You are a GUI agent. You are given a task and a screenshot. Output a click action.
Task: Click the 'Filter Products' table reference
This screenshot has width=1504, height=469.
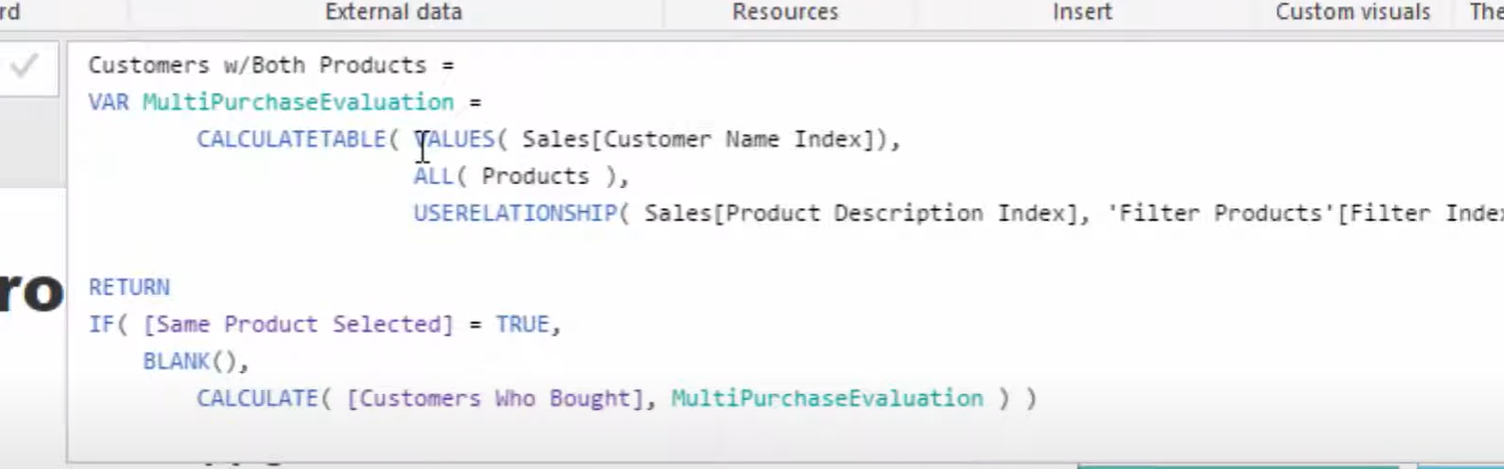(1222, 213)
